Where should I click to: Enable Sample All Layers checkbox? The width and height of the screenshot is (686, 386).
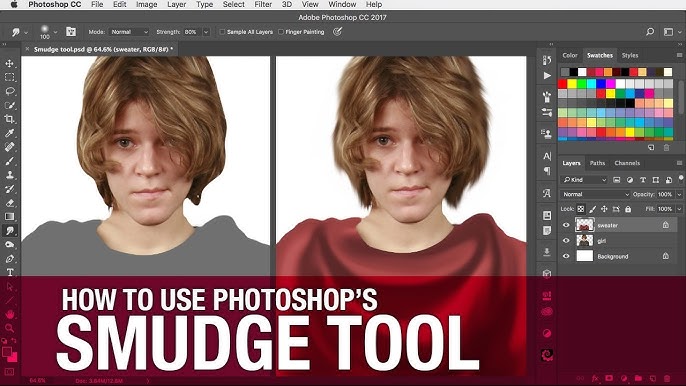[222, 32]
